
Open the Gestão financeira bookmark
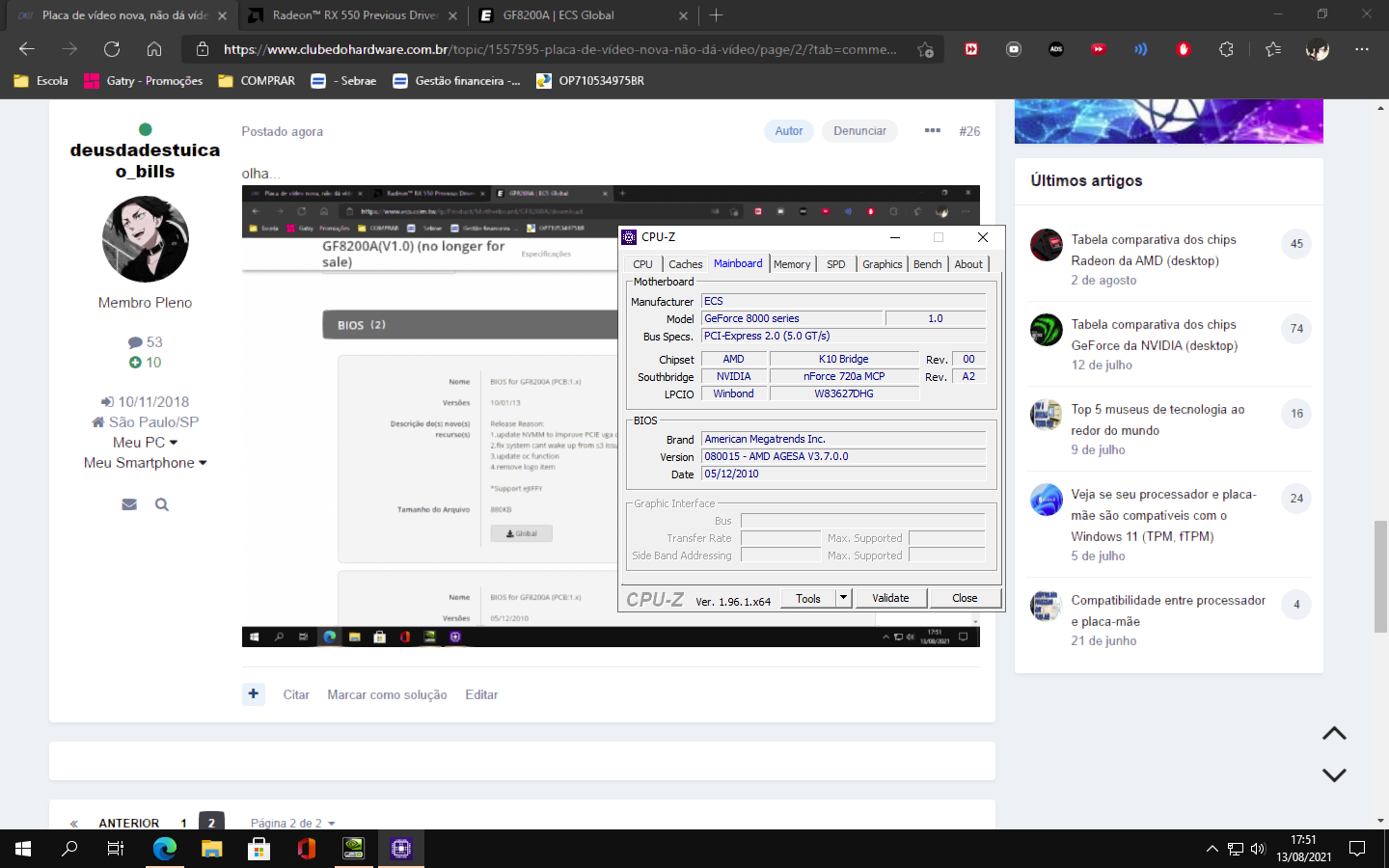point(457,81)
